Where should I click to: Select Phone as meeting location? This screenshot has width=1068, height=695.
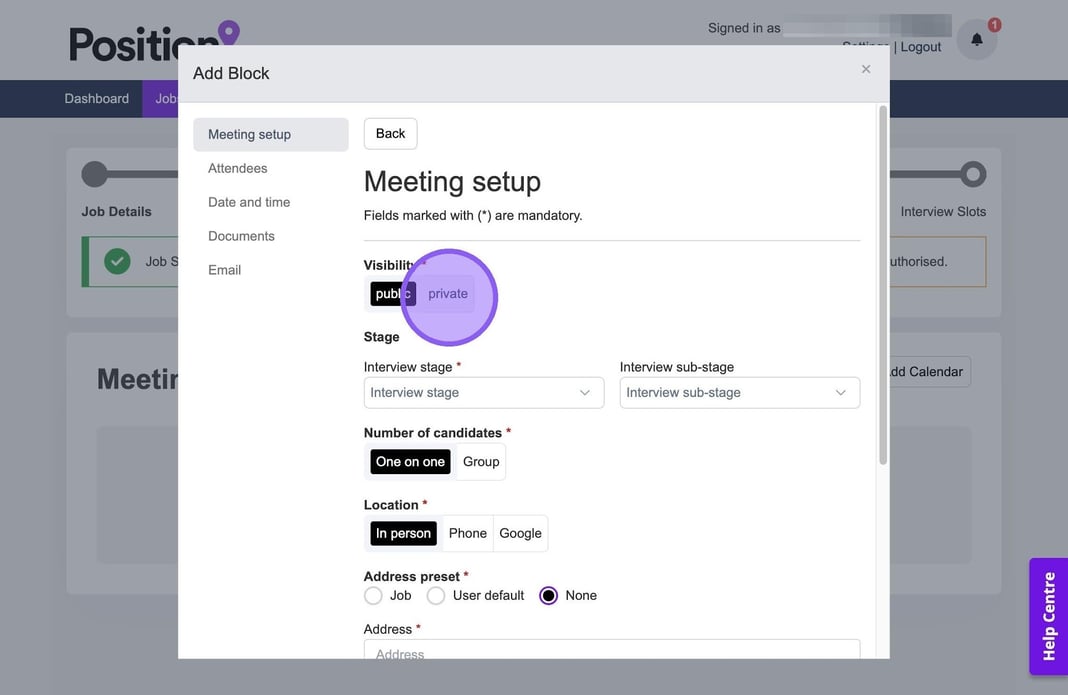pyautogui.click(x=467, y=534)
